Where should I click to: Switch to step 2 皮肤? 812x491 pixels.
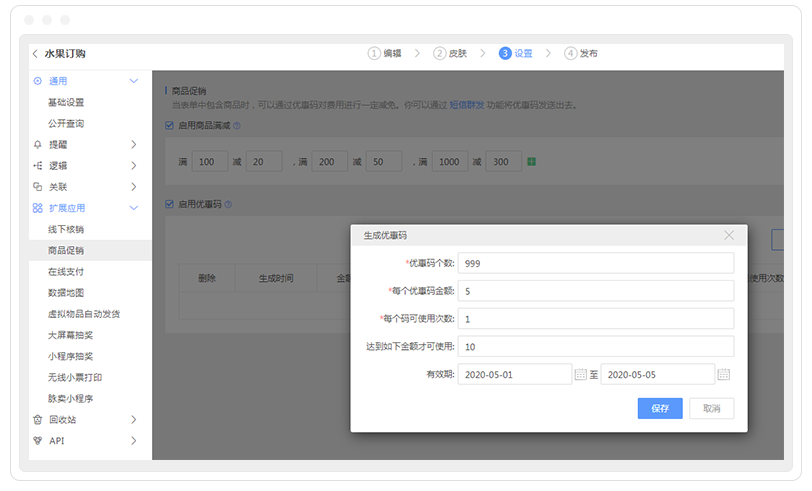coord(450,54)
